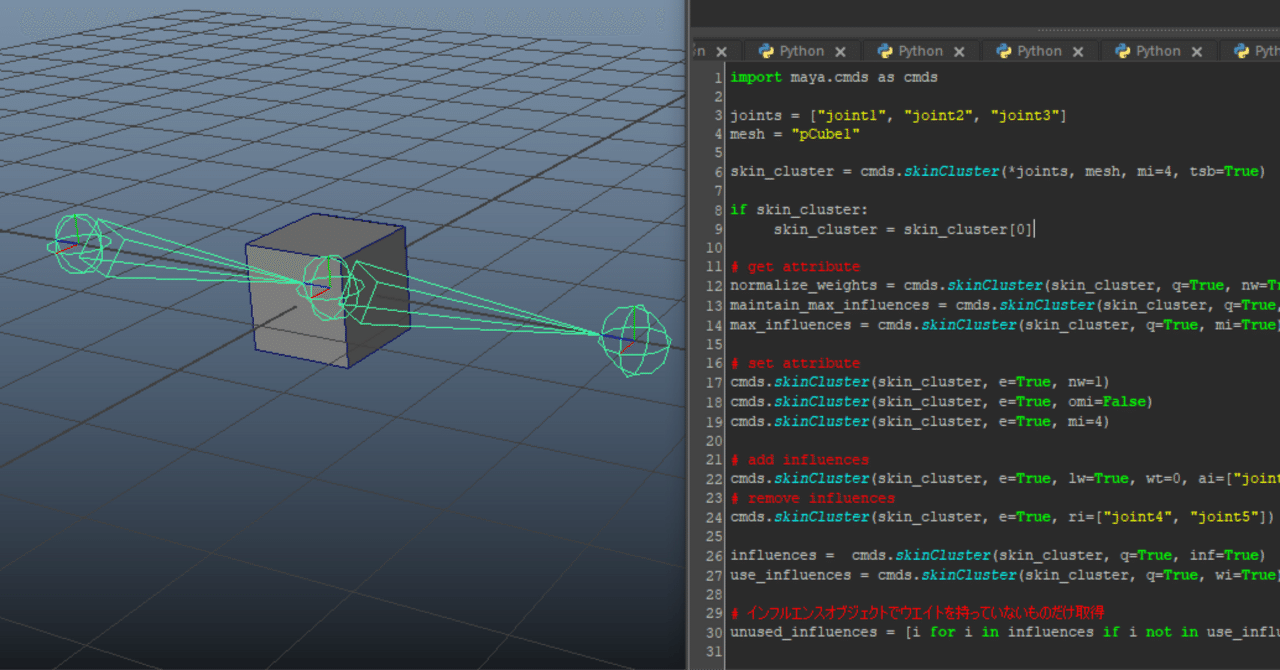This screenshot has width=1280, height=670.
Task: Click the skinCluster command link on line 6
Action: click(951, 170)
